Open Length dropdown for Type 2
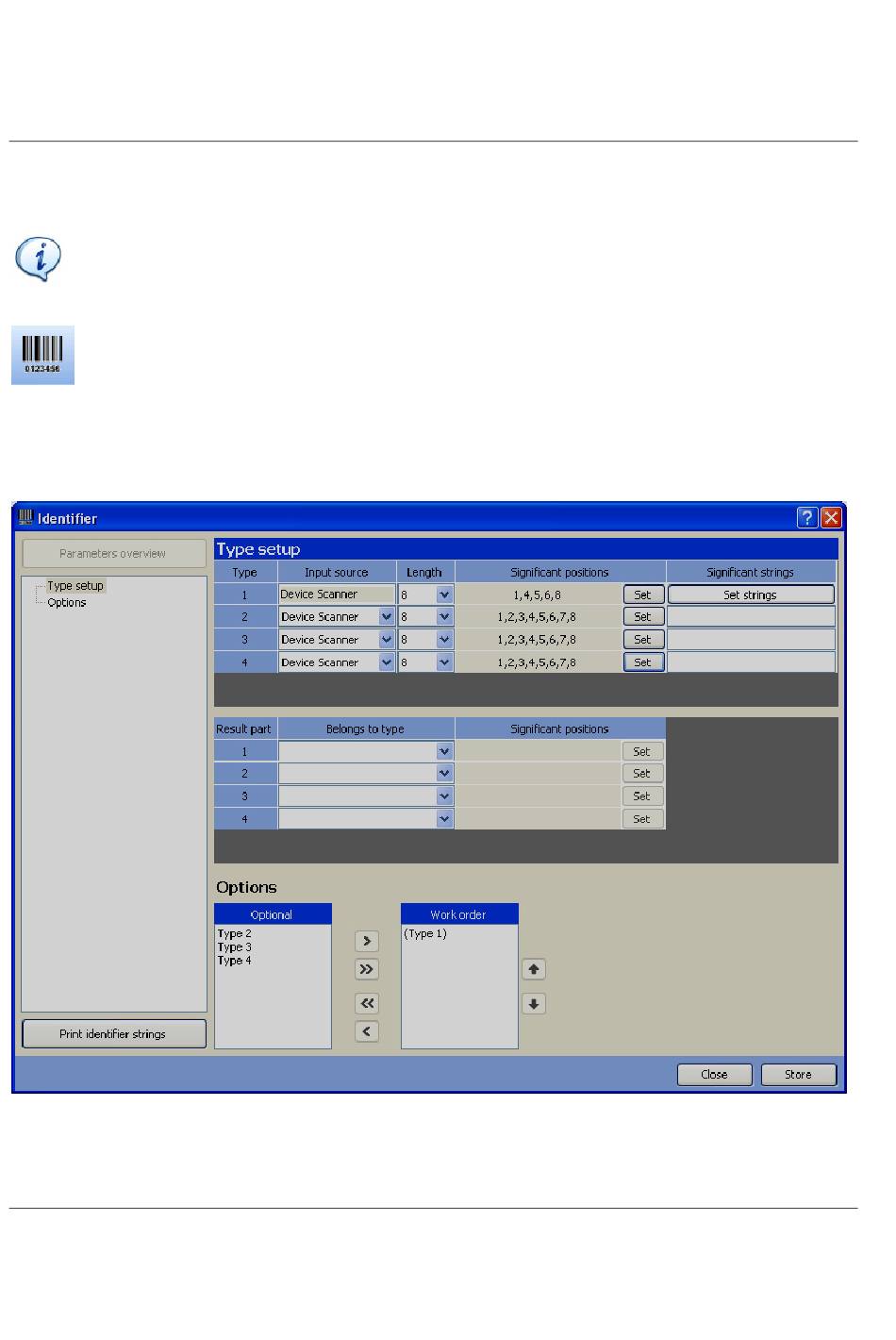This screenshot has width=896, height=1340. click(445, 616)
